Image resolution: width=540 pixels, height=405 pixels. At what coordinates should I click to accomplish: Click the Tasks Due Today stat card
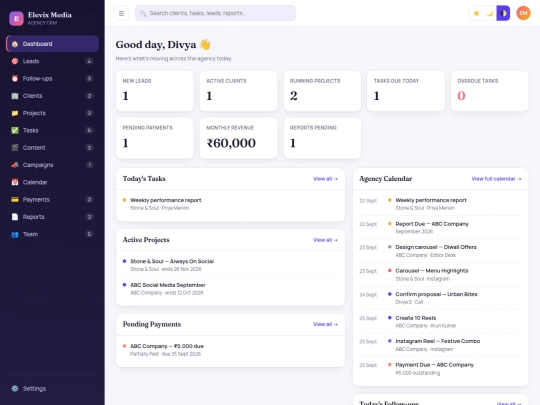tap(406, 91)
